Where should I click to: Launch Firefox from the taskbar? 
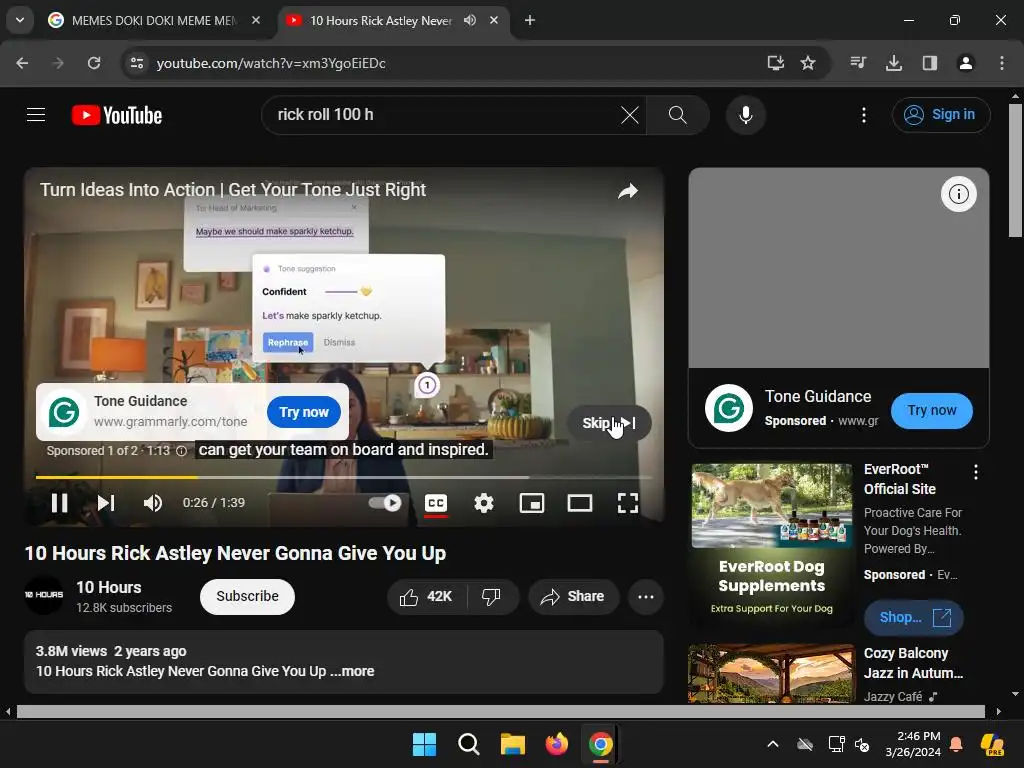click(x=556, y=744)
